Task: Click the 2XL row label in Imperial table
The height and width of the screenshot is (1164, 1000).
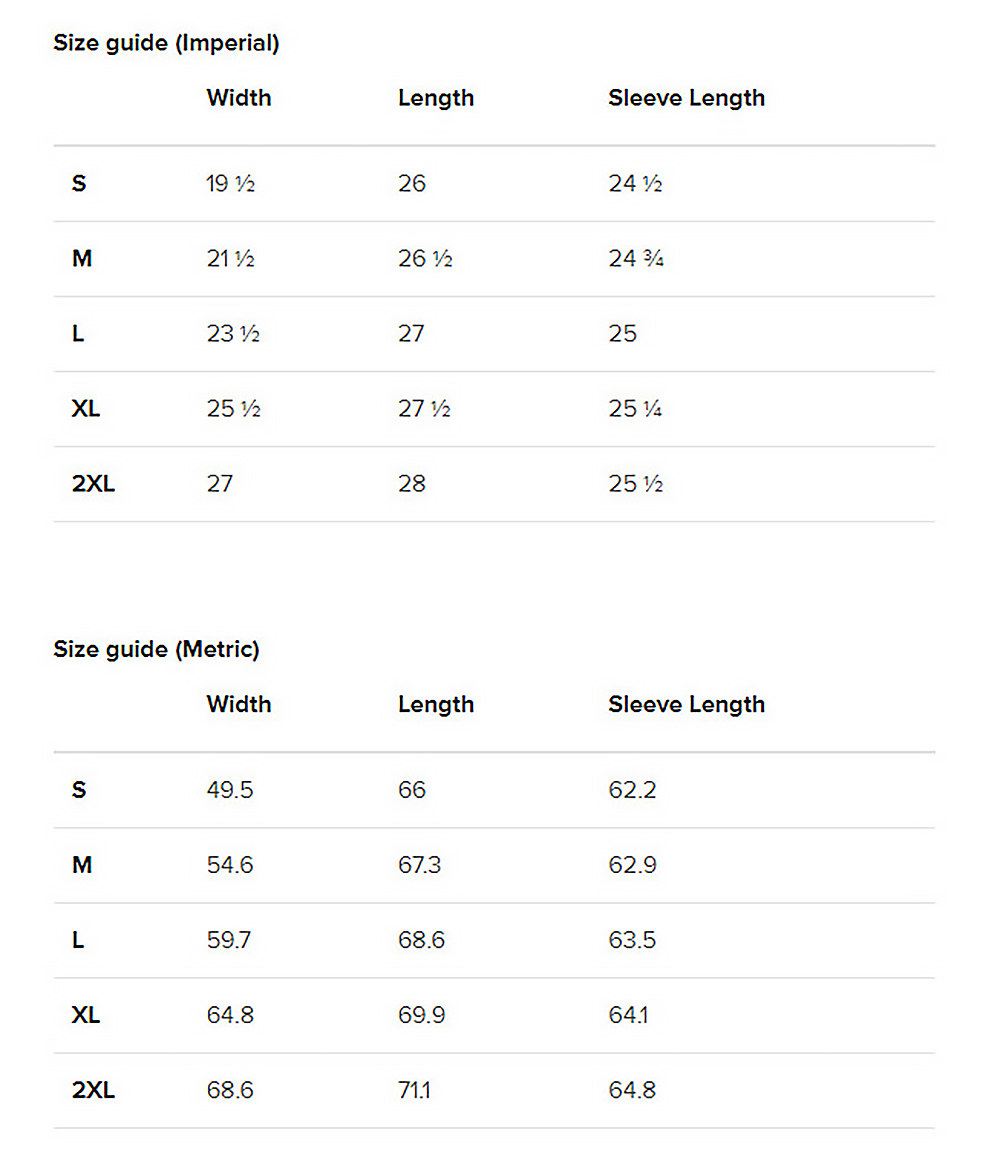Action: point(93,484)
